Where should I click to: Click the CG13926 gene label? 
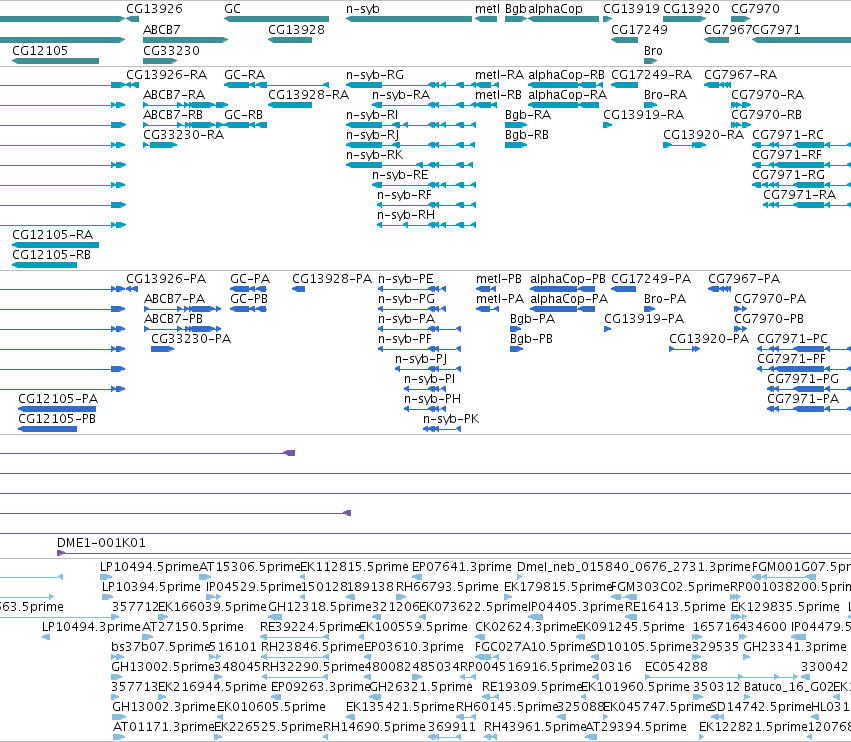pos(154,9)
